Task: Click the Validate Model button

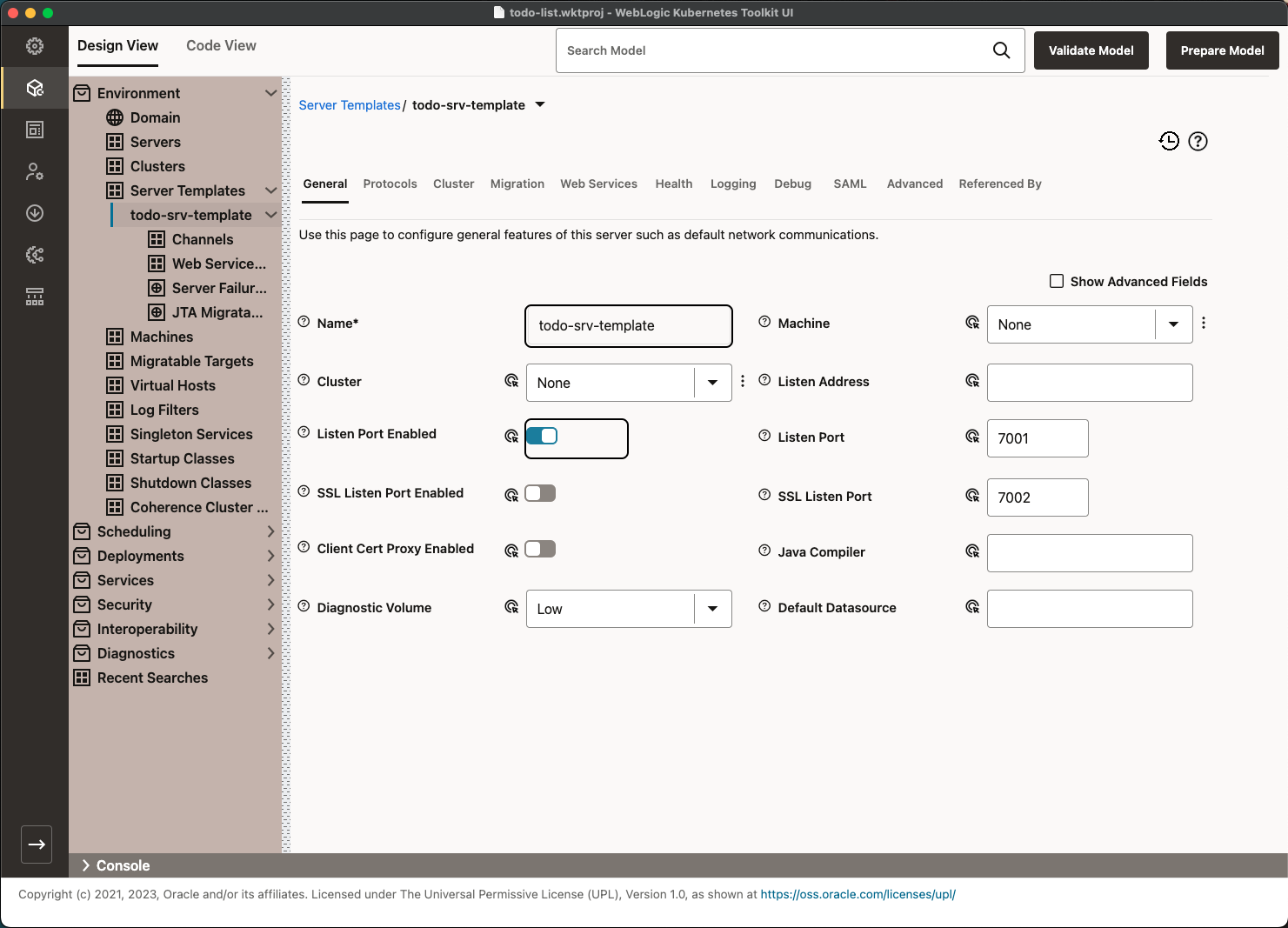Action: tap(1091, 50)
